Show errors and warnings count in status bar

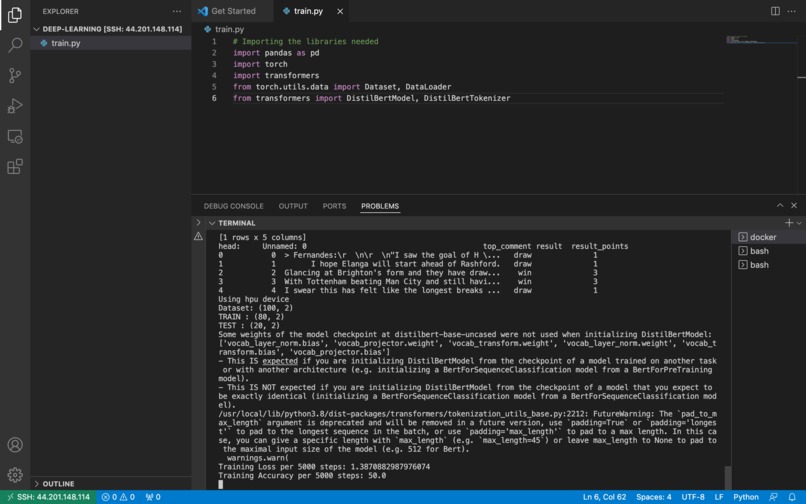click(118, 497)
